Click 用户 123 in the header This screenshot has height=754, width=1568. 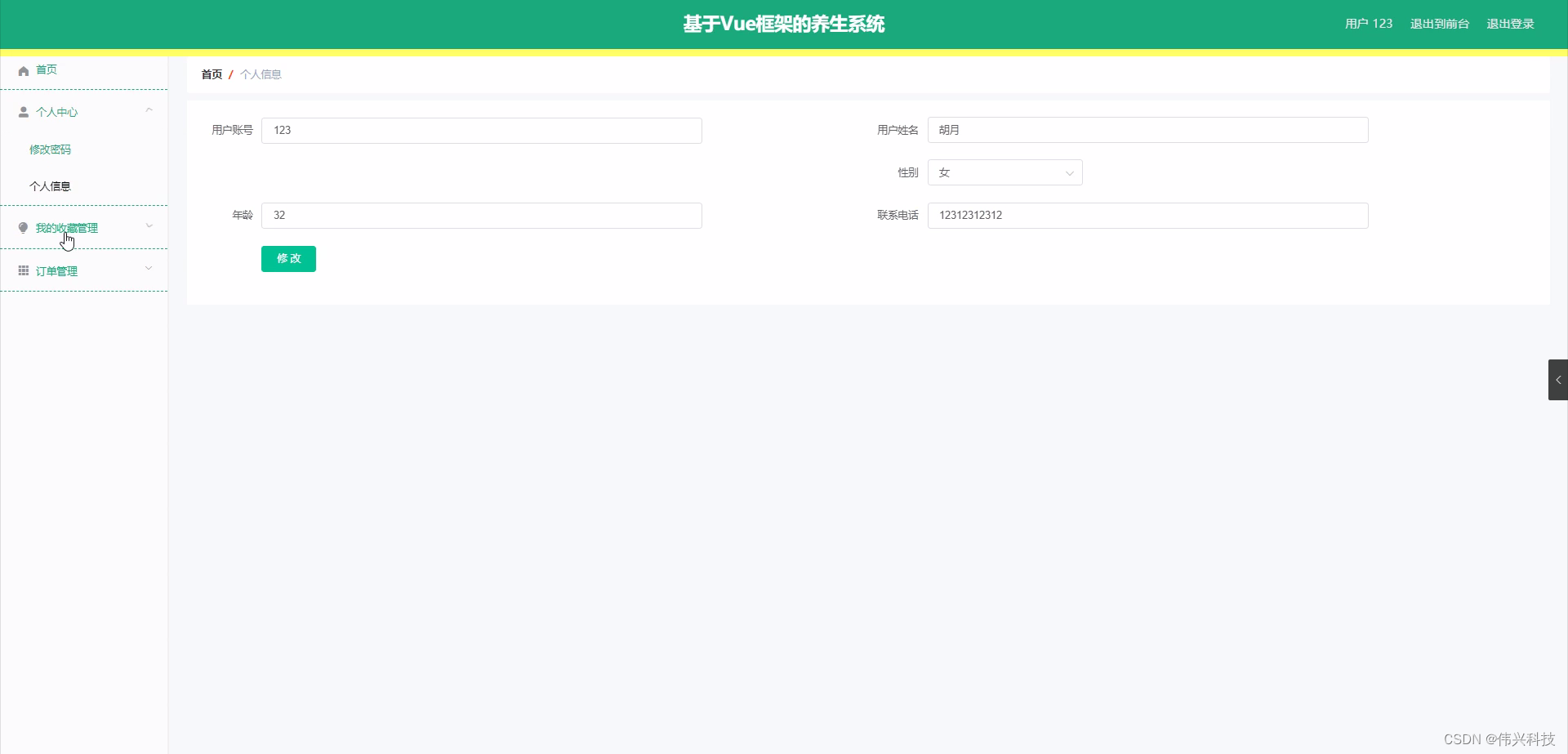[1368, 24]
